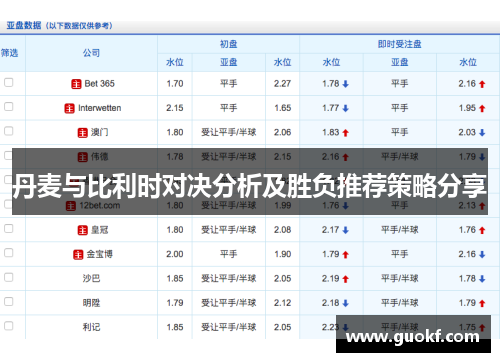This screenshot has width=500, height=362.
Task: Click blue down arrow after 2.17 in 皇冠 row
Action: pyautogui.click(x=346, y=230)
